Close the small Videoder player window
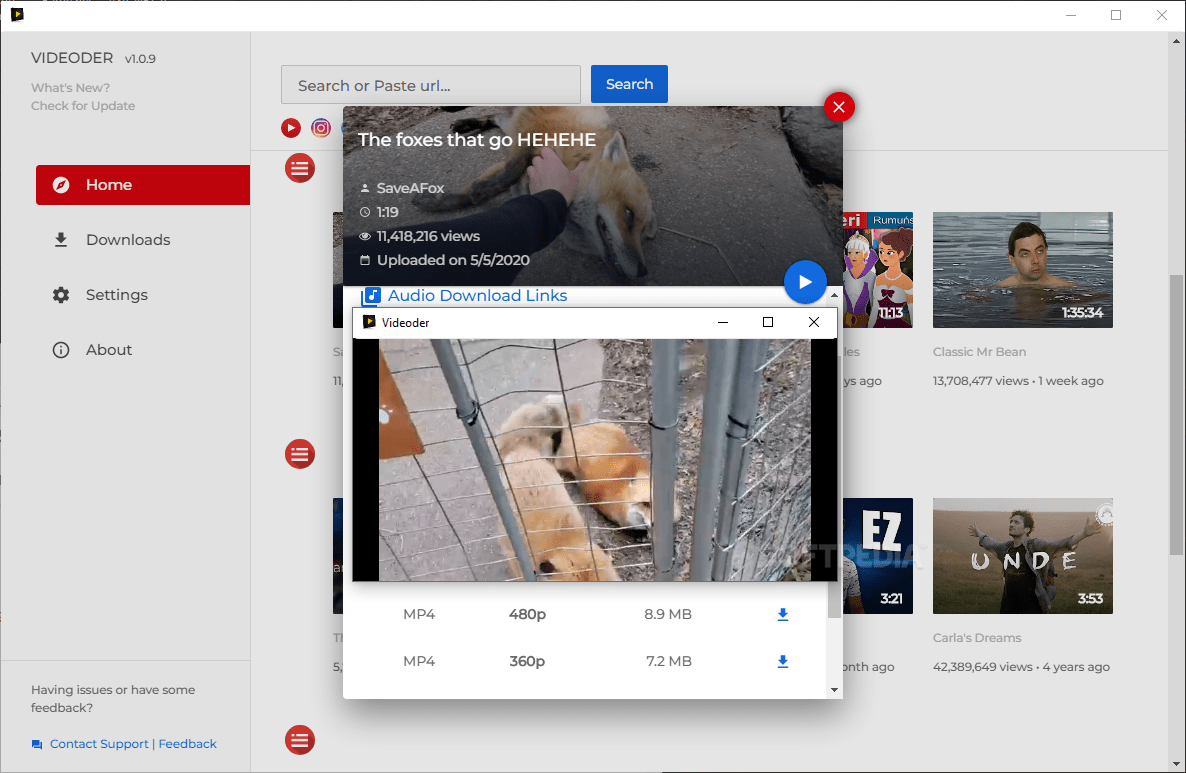Viewport: 1186px width, 773px height. 814,322
